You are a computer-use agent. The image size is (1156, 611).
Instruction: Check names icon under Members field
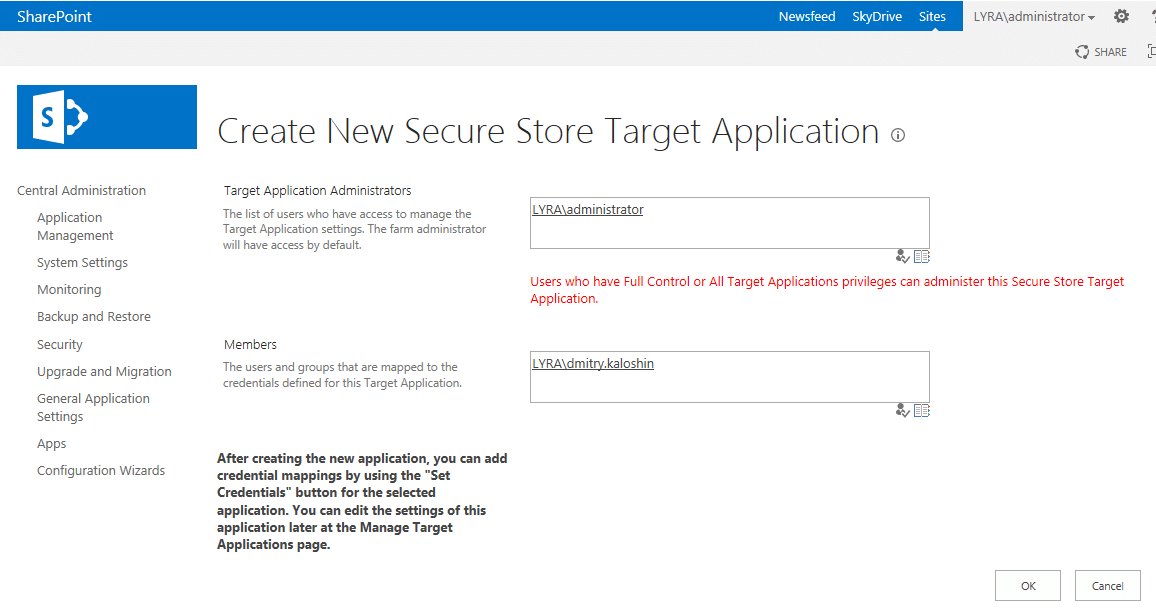902,411
